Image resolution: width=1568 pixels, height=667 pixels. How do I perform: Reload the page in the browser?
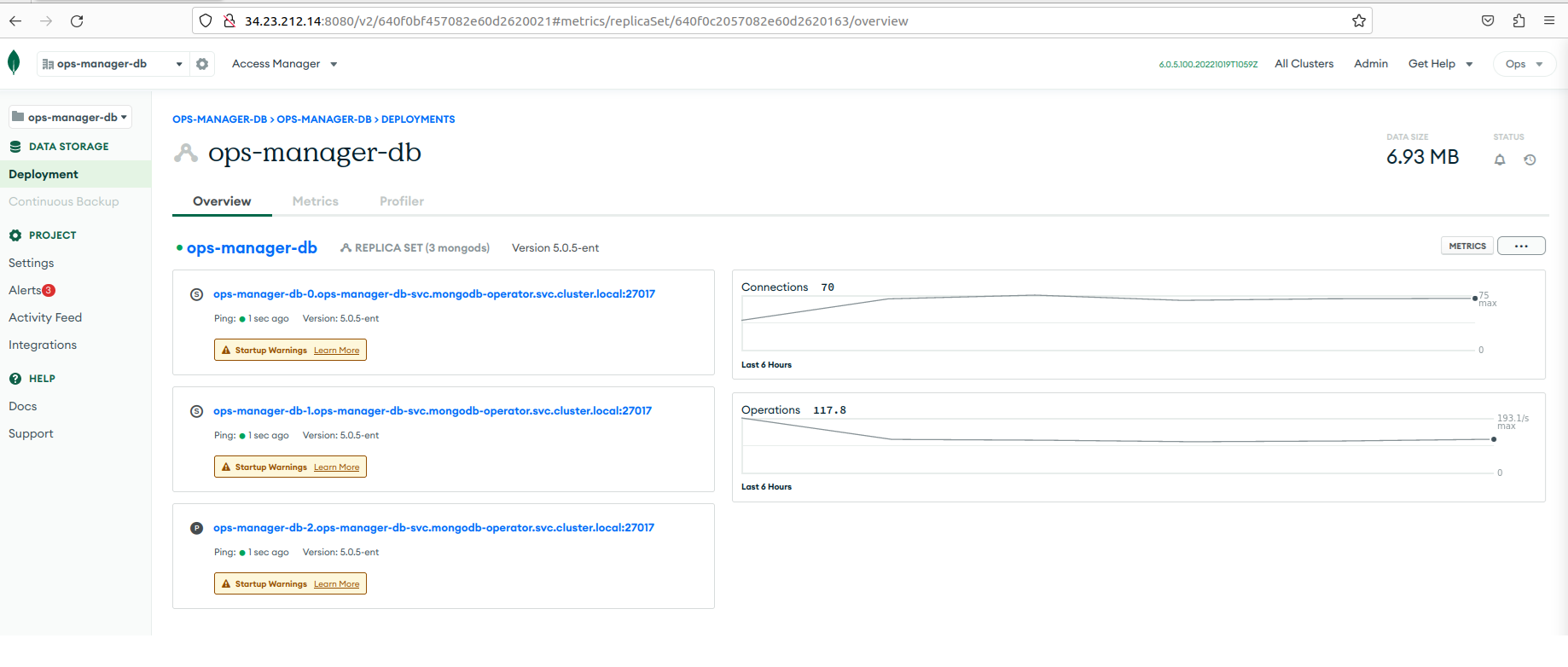(77, 20)
